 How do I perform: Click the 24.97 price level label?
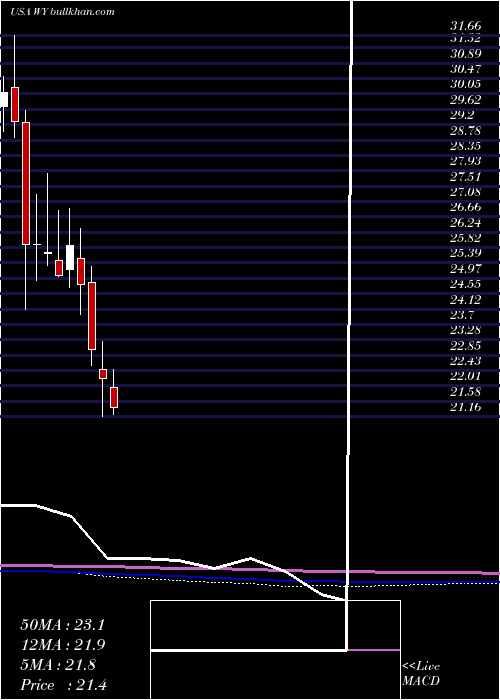tap(465, 269)
